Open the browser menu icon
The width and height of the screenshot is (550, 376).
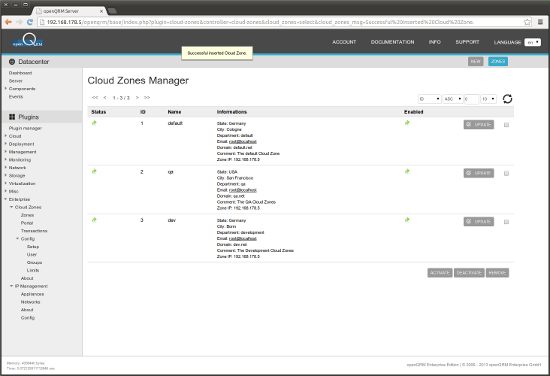(540, 22)
